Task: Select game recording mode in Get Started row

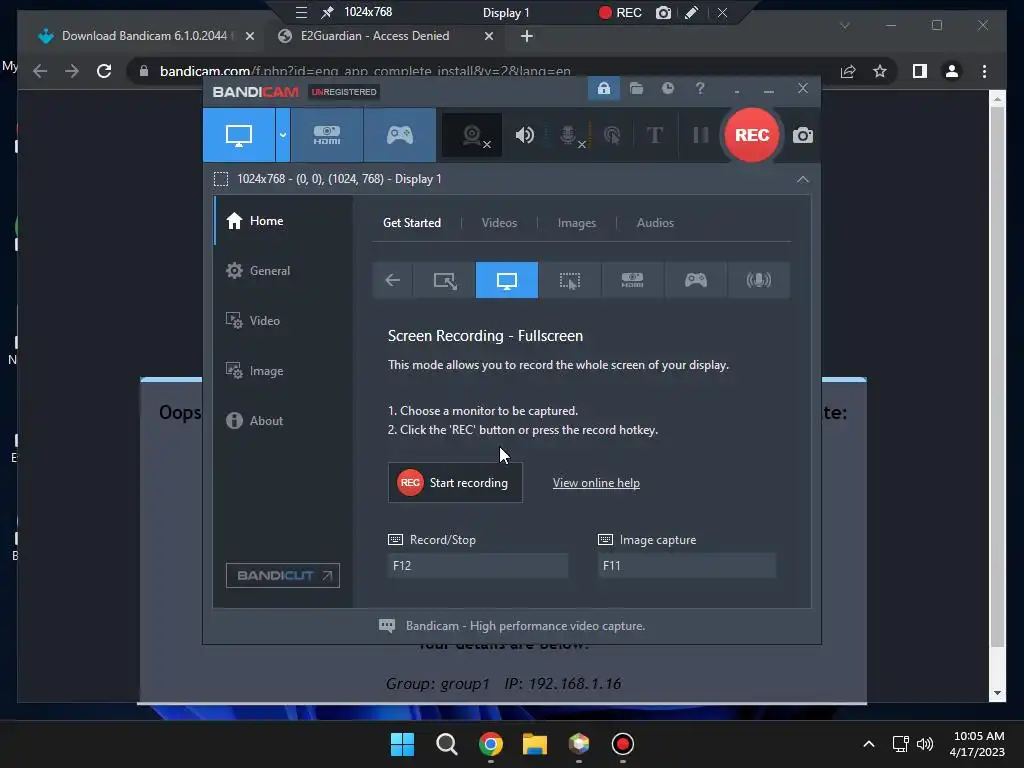Action: (696, 280)
